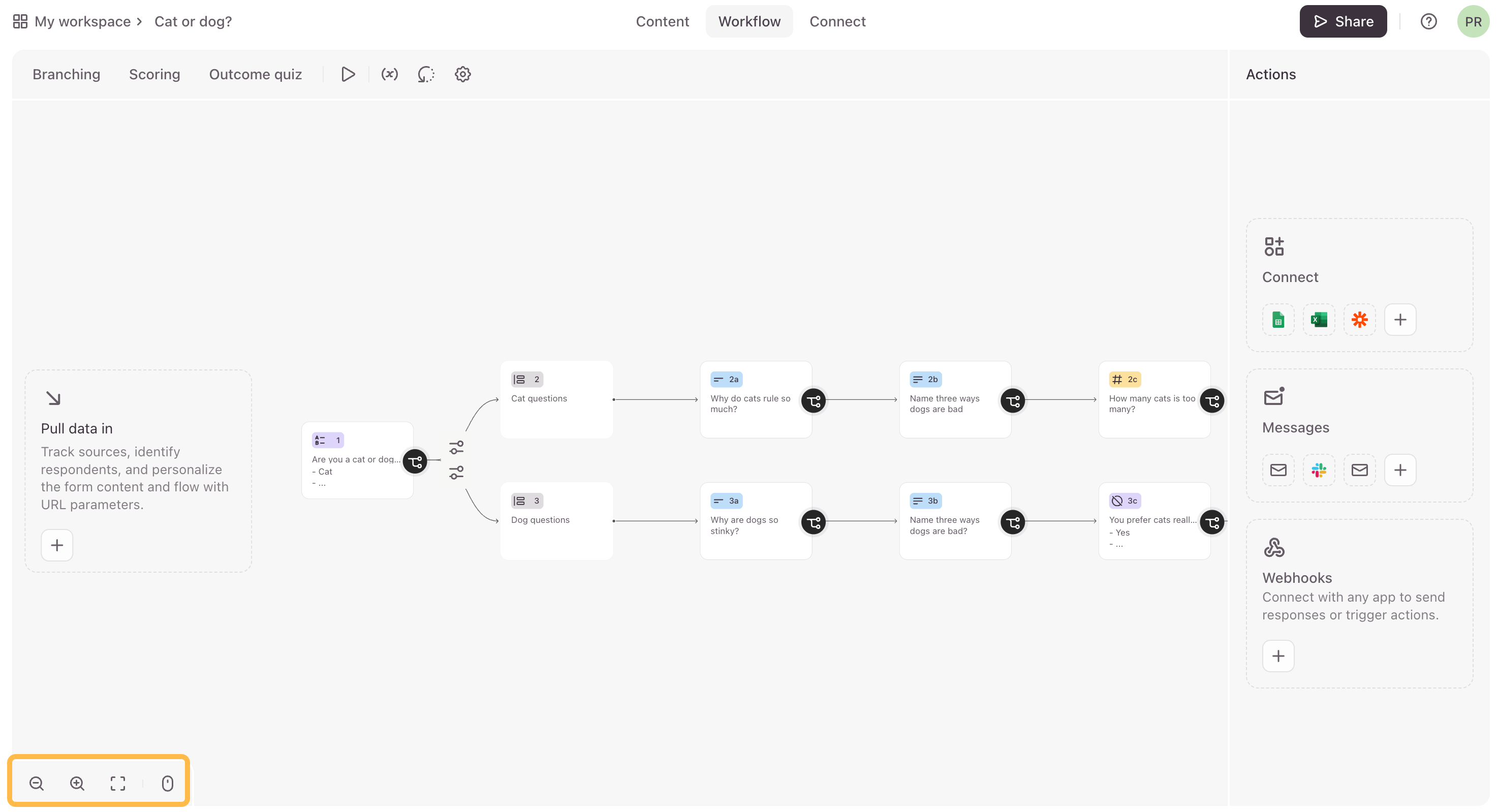Select the 'Actions' panel heading
Screen dimensions: 1498x812
(x=1271, y=75)
